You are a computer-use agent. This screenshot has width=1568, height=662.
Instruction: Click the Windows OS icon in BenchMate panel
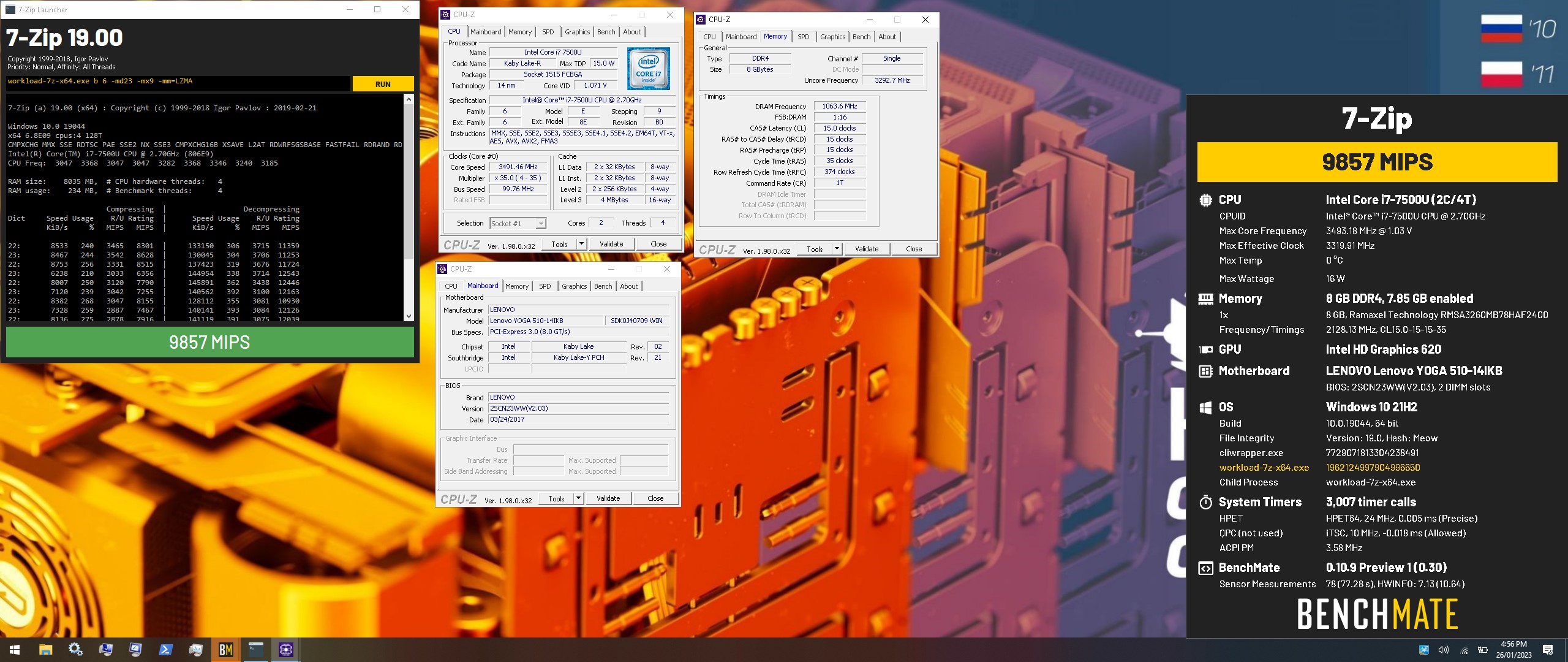coord(1205,408)
